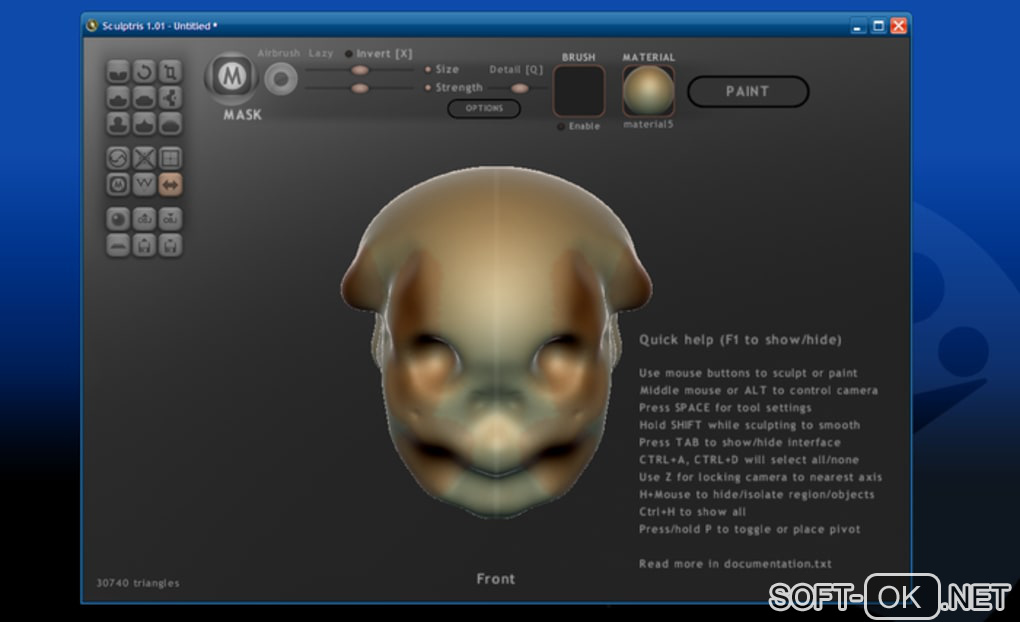Choose the Reduce brush tool

pos(118,158)
